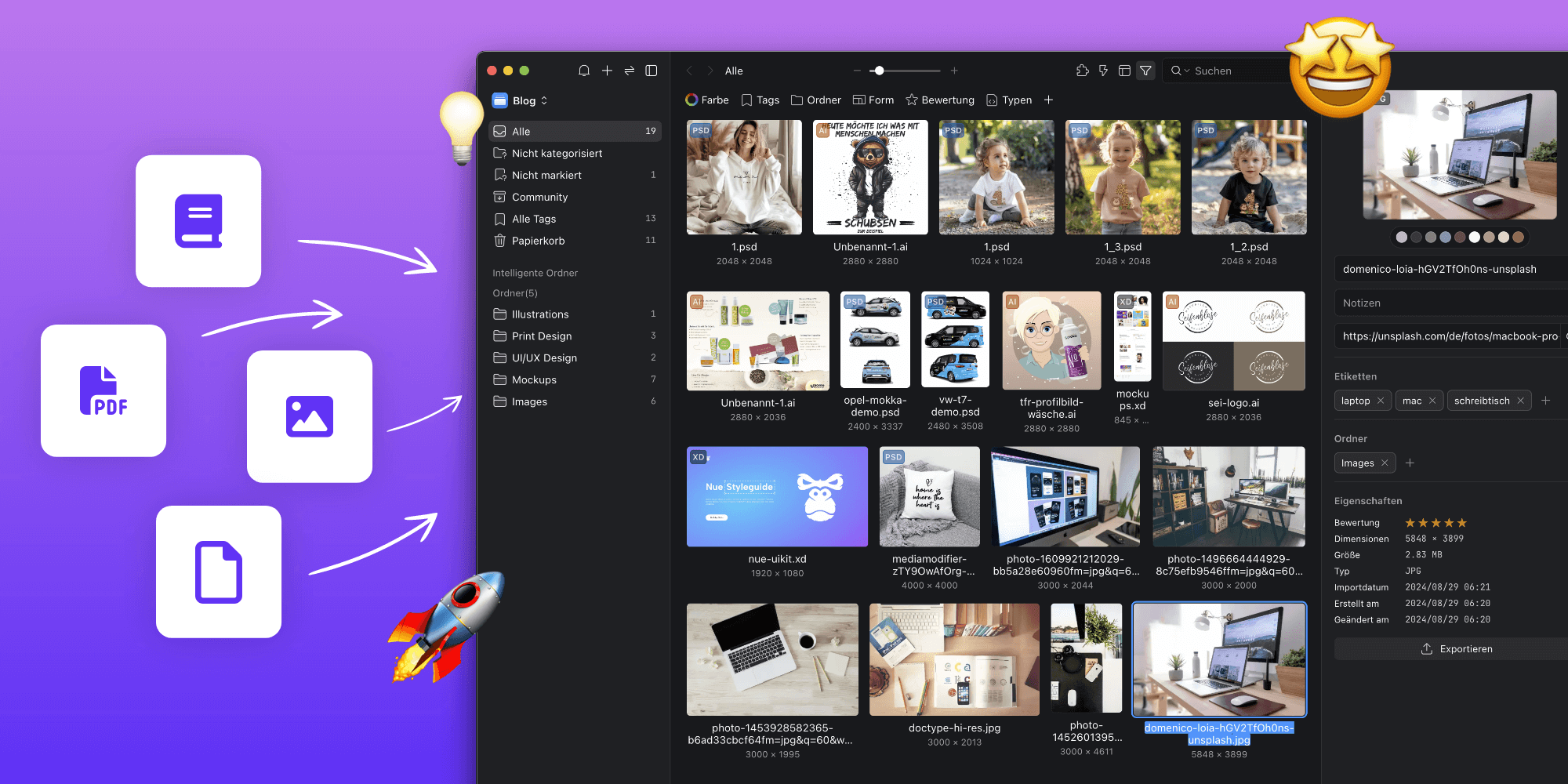1568x784 pixels.
Task: Open the Mockups folder
Action: tap(575, 379)
